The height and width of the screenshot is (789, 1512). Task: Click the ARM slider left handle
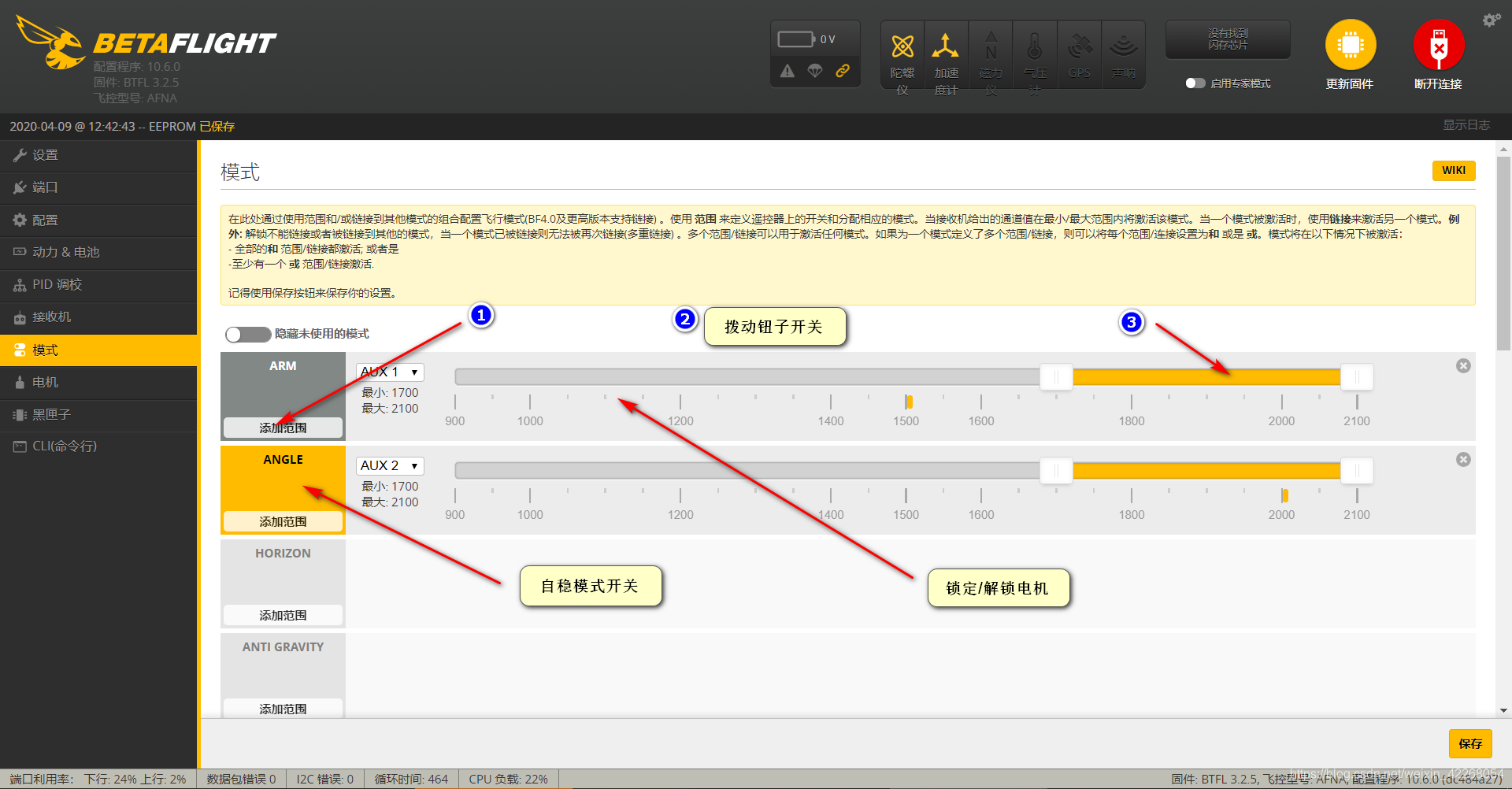(x=1056, y=377)
